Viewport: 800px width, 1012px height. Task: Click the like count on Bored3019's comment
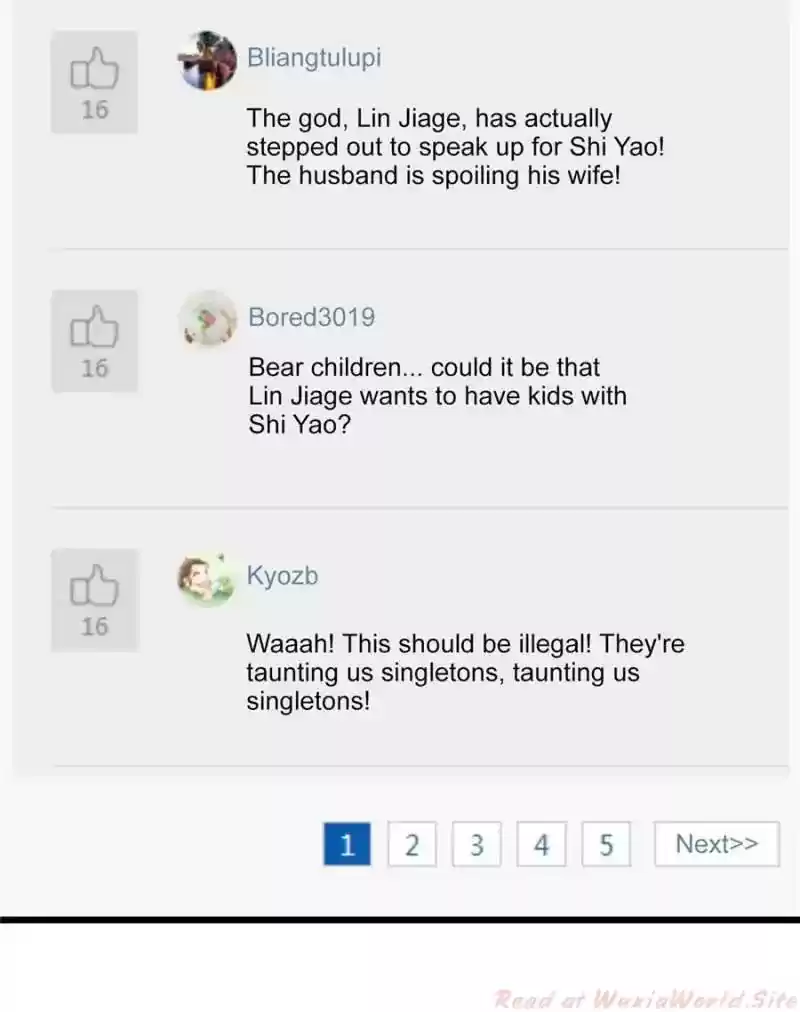94,369
